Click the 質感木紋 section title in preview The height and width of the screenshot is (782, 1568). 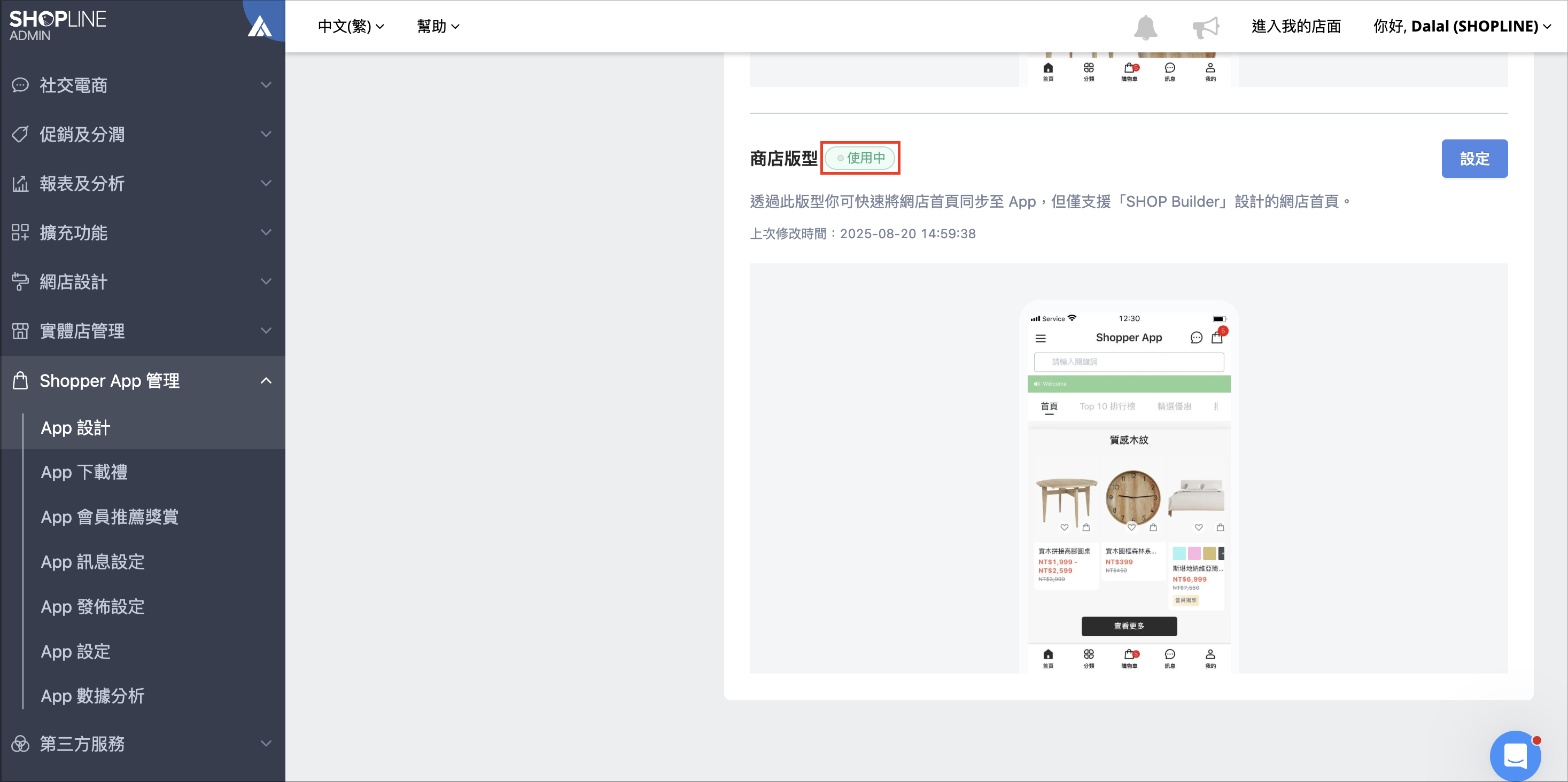[1129, 440]
